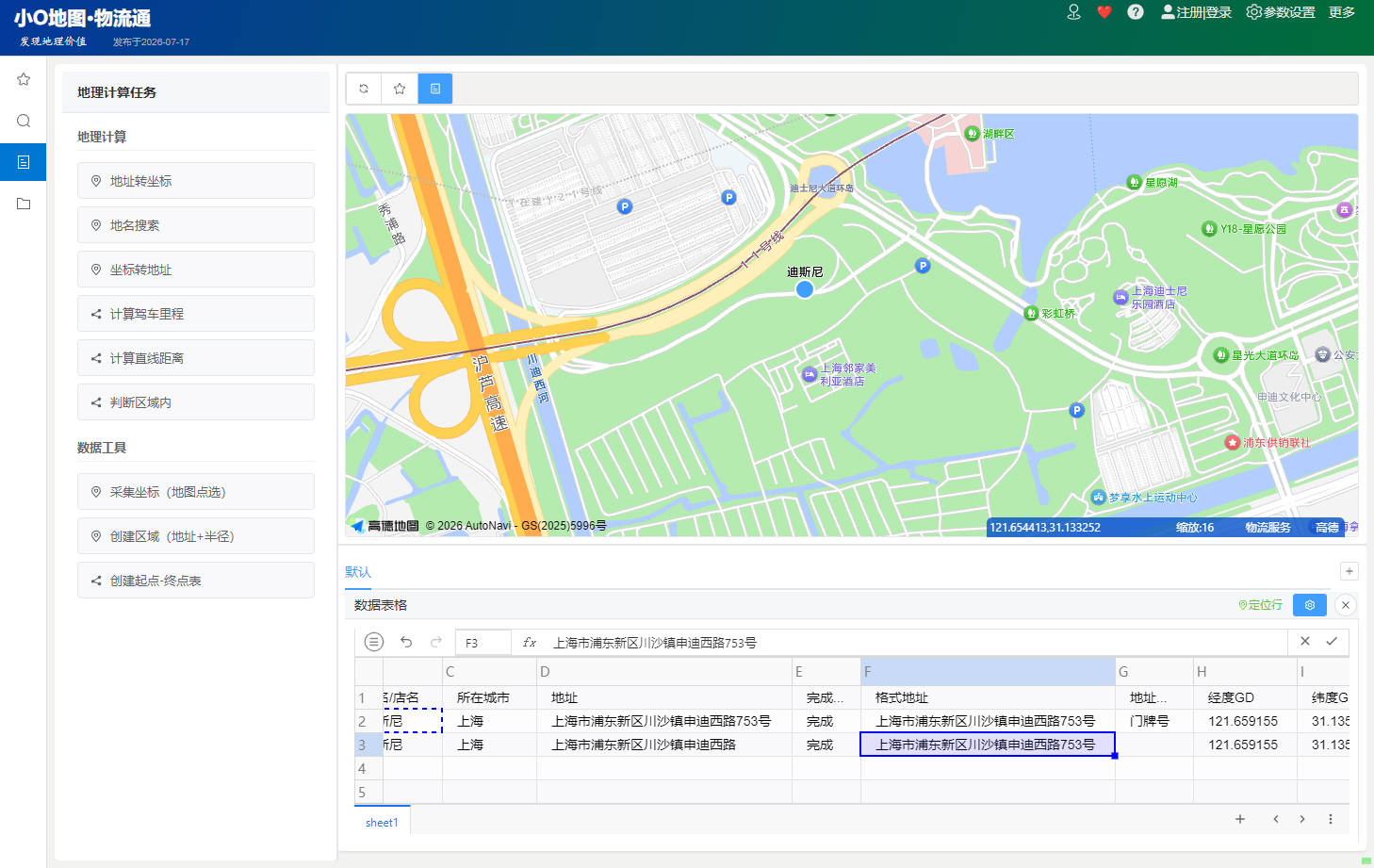Select the task list sidebar icon
The height and width of the screenshot is (868, 1374).
tap(24, 162)
